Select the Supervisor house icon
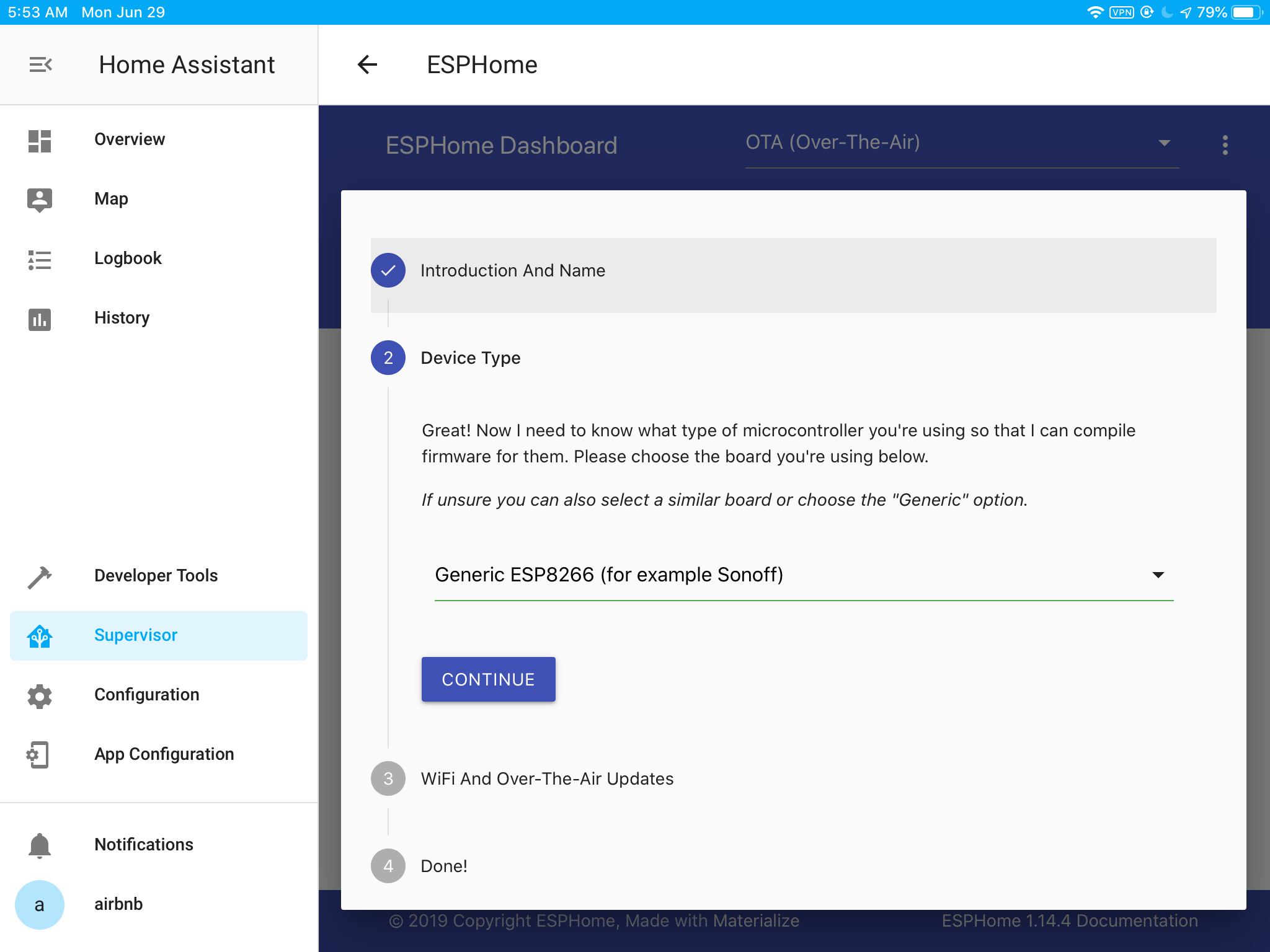This screenshot has height=952, width=1270. click(x=40, y=637)
